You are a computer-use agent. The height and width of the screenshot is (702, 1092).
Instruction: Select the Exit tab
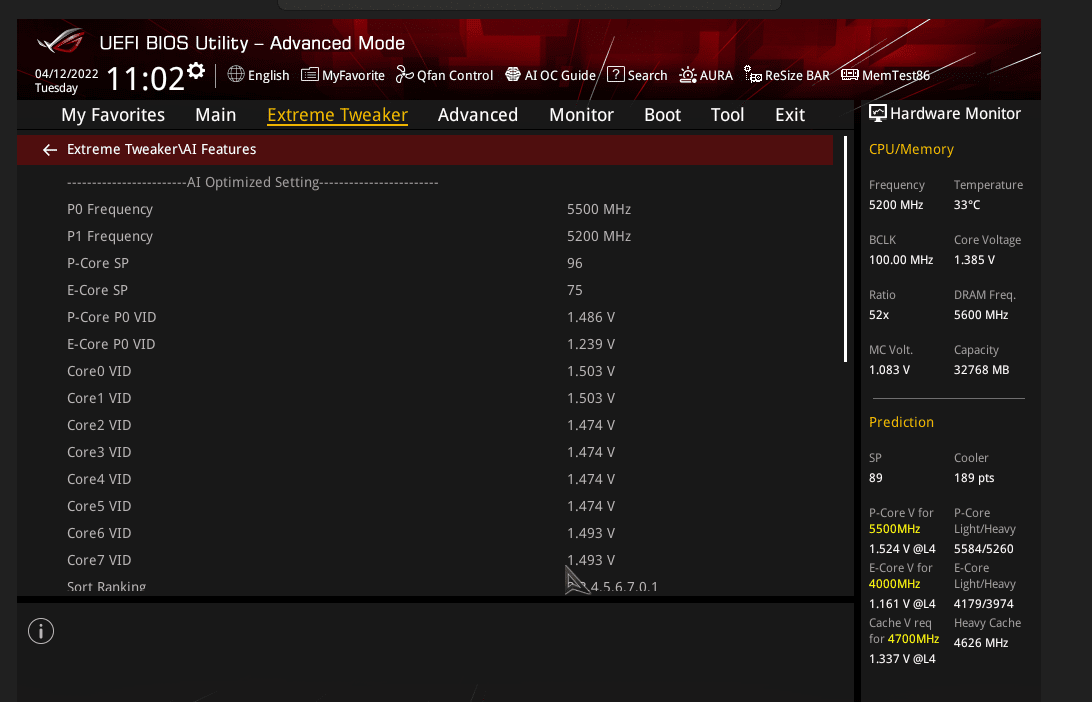click(x=790, y=115)
